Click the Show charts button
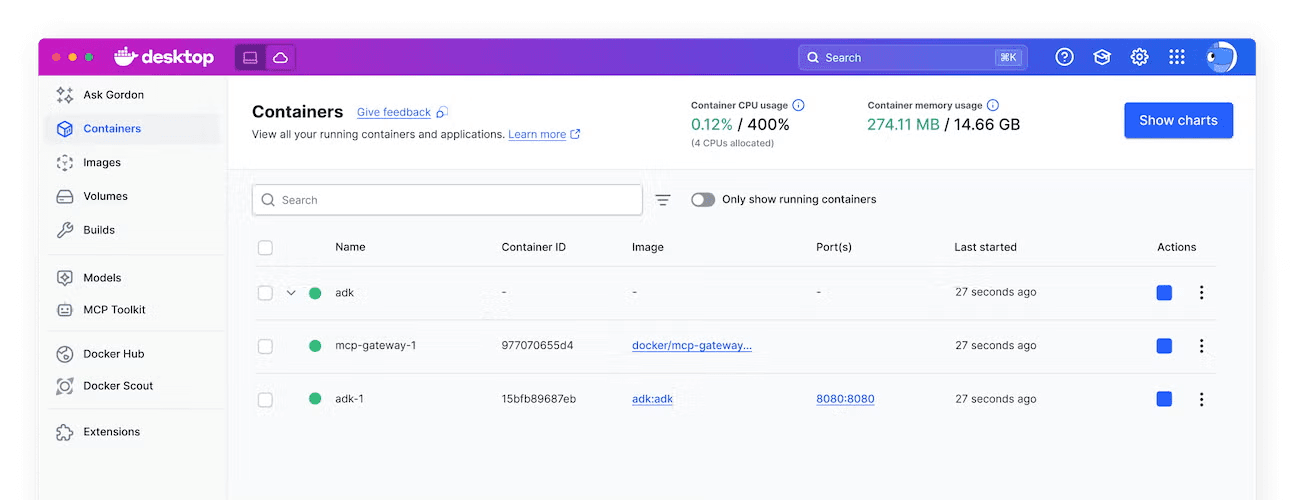 [1178, 120]
